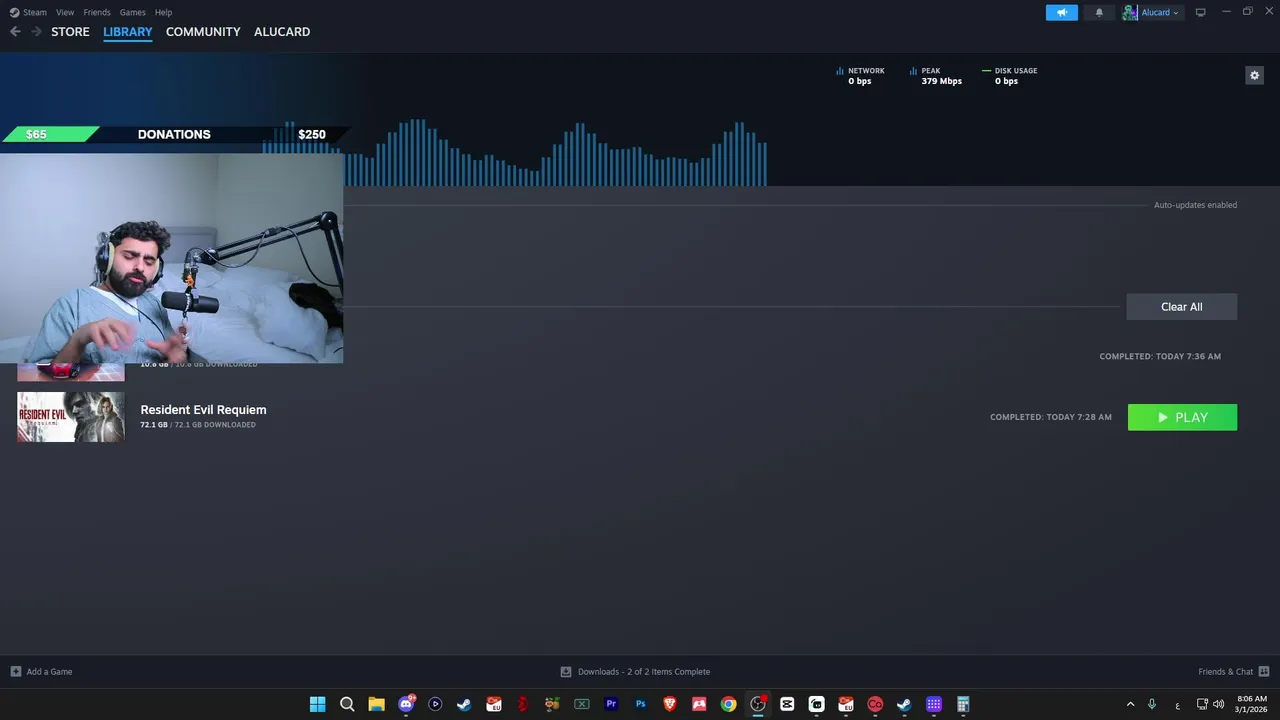Screen dimensions: 1280x720
Task: Open network status in system tray
Action: pos(1202,704)
